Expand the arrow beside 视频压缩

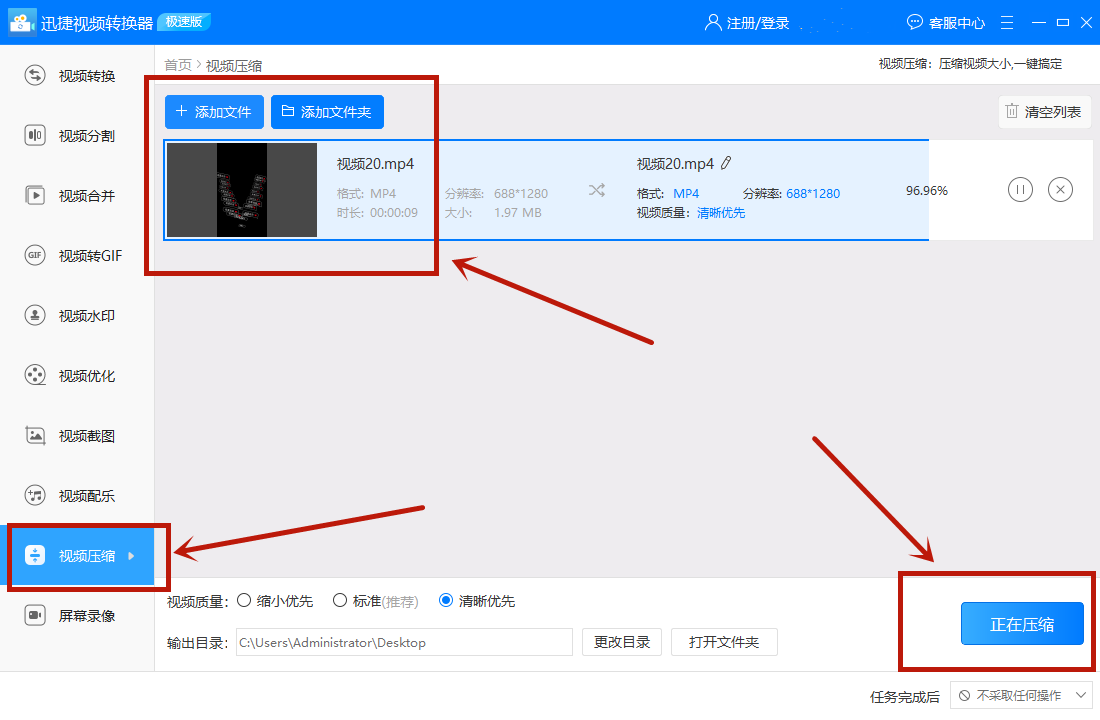[x=131, y=556]
